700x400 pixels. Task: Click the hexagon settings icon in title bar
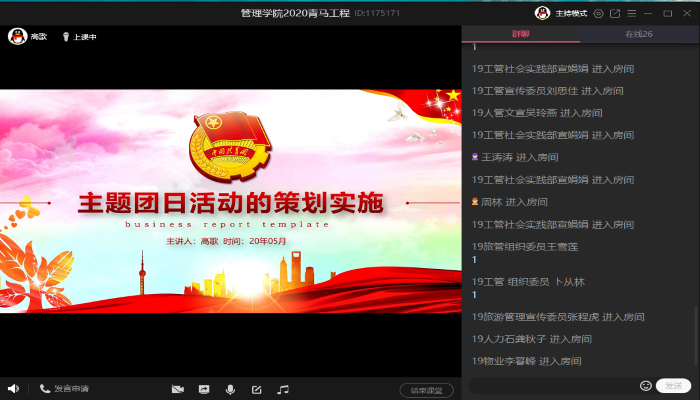(598, 13)
